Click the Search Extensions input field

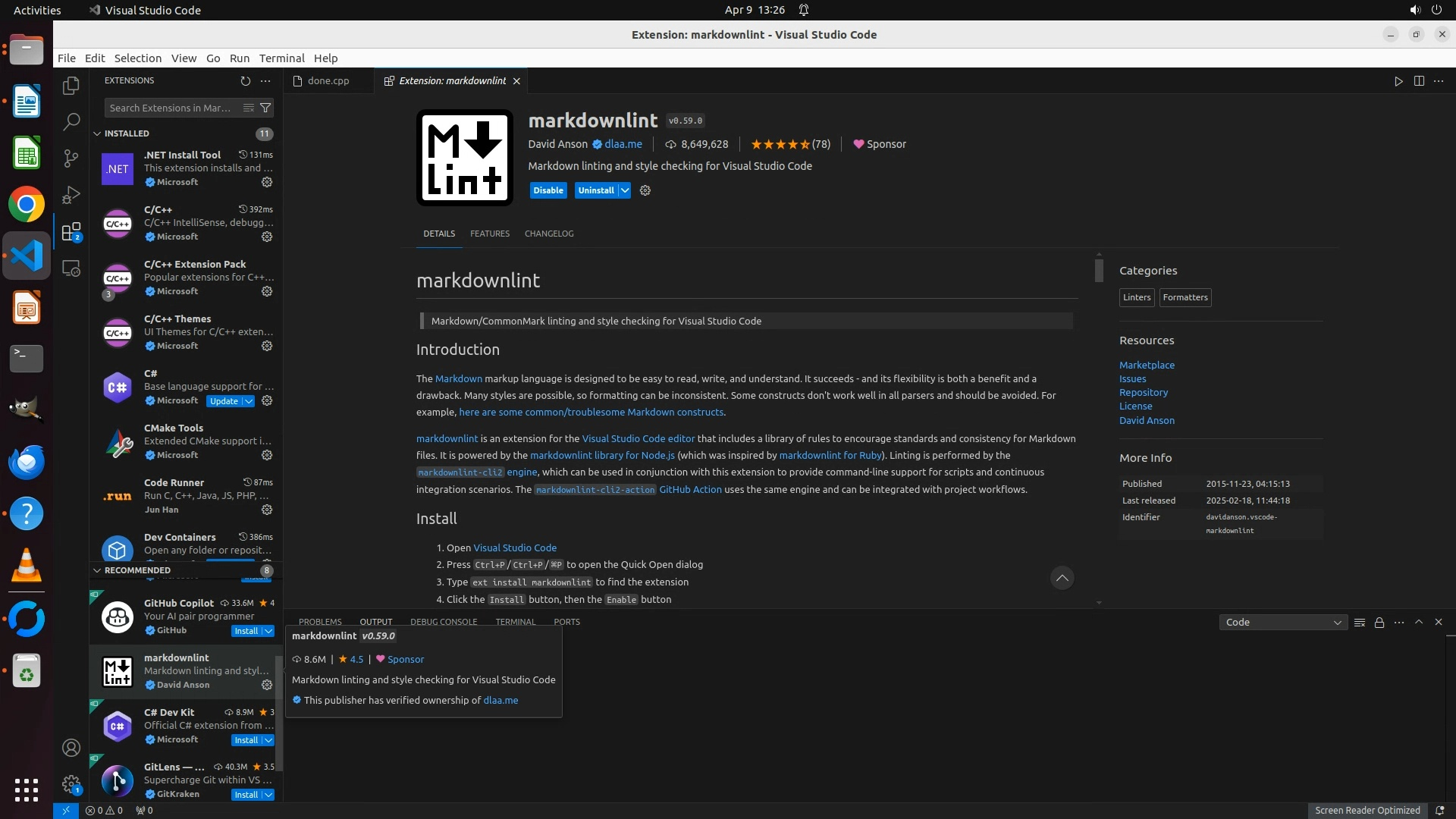click(x=171, y=108)
